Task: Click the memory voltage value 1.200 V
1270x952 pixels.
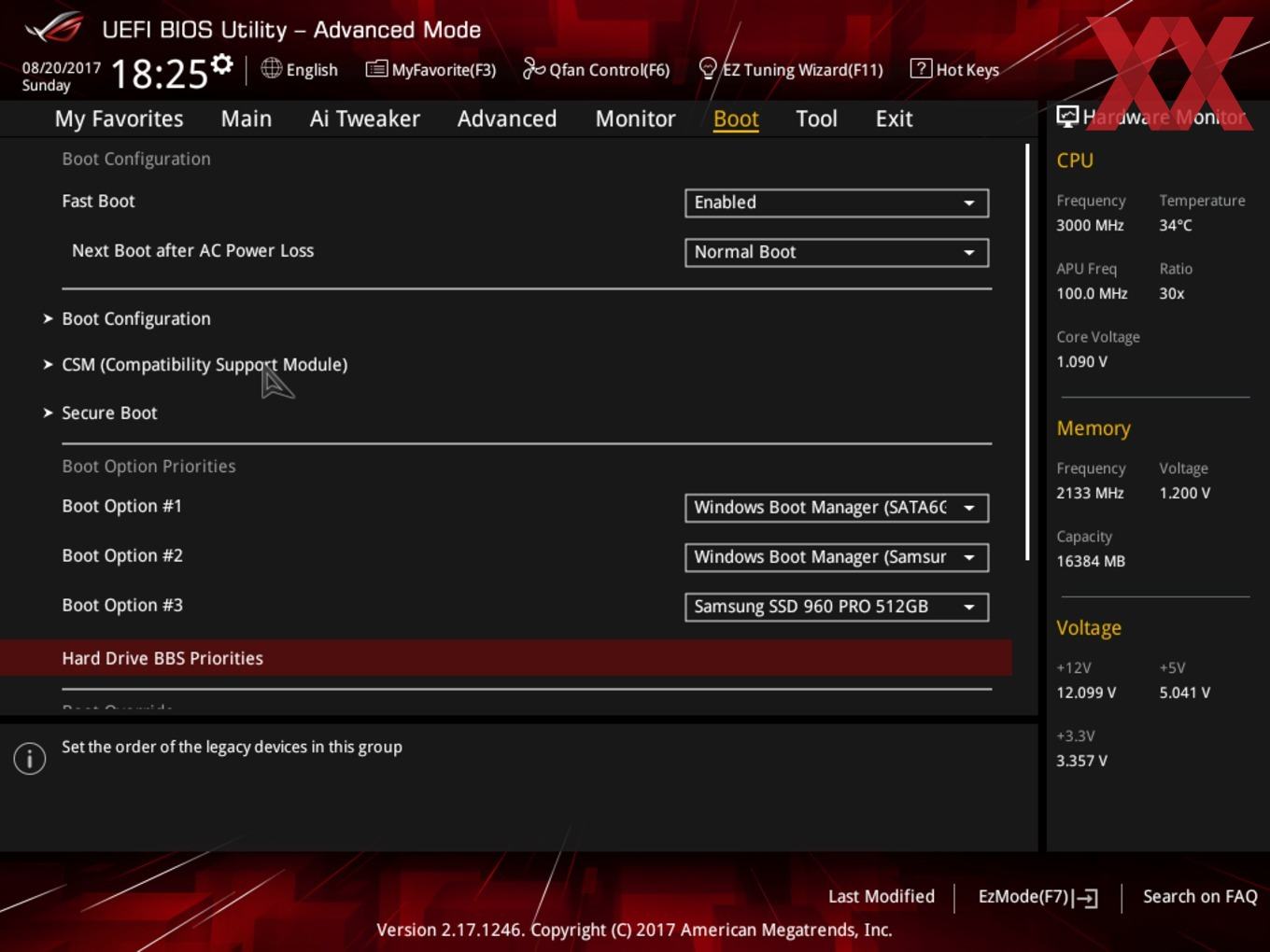Action: coord(1184,493)
